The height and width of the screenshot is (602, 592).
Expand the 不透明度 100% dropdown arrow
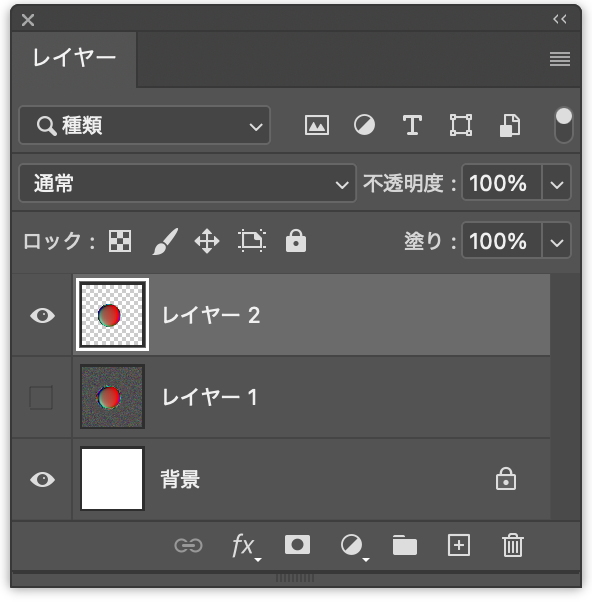click(556, 183)
